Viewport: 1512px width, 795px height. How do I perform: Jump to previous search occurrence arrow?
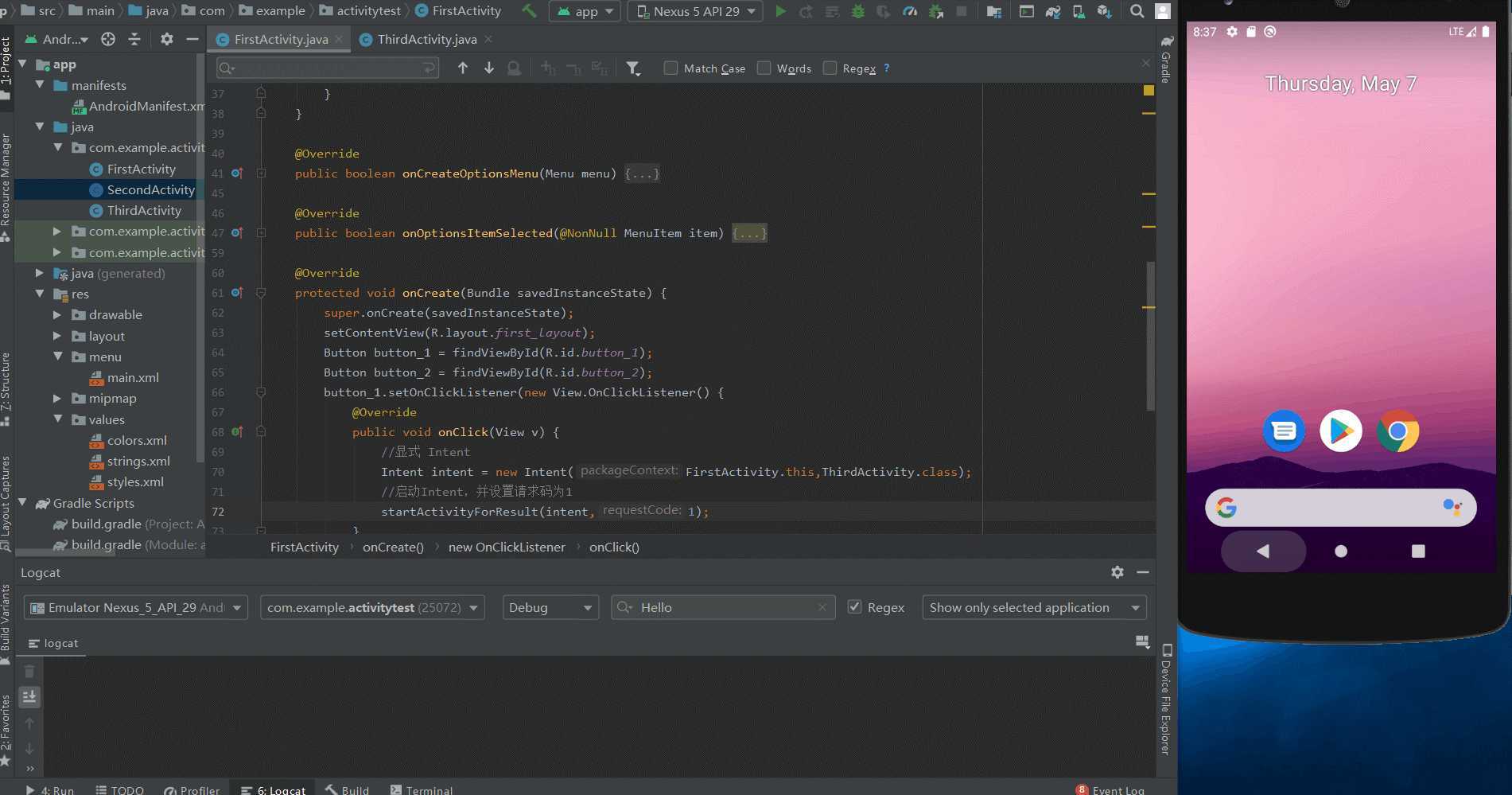[x=462, y=68]
